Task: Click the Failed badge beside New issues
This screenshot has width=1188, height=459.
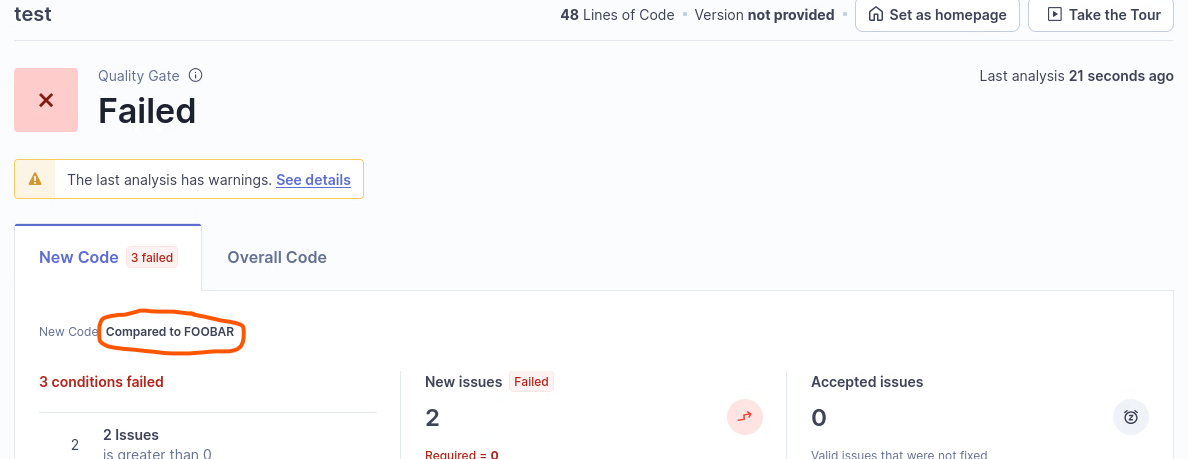Action: click(531, 382)
